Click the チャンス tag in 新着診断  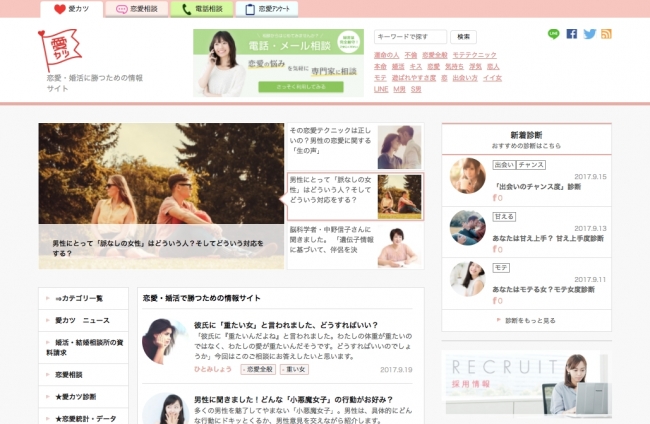pyautogui.click(x=531, y=165)
